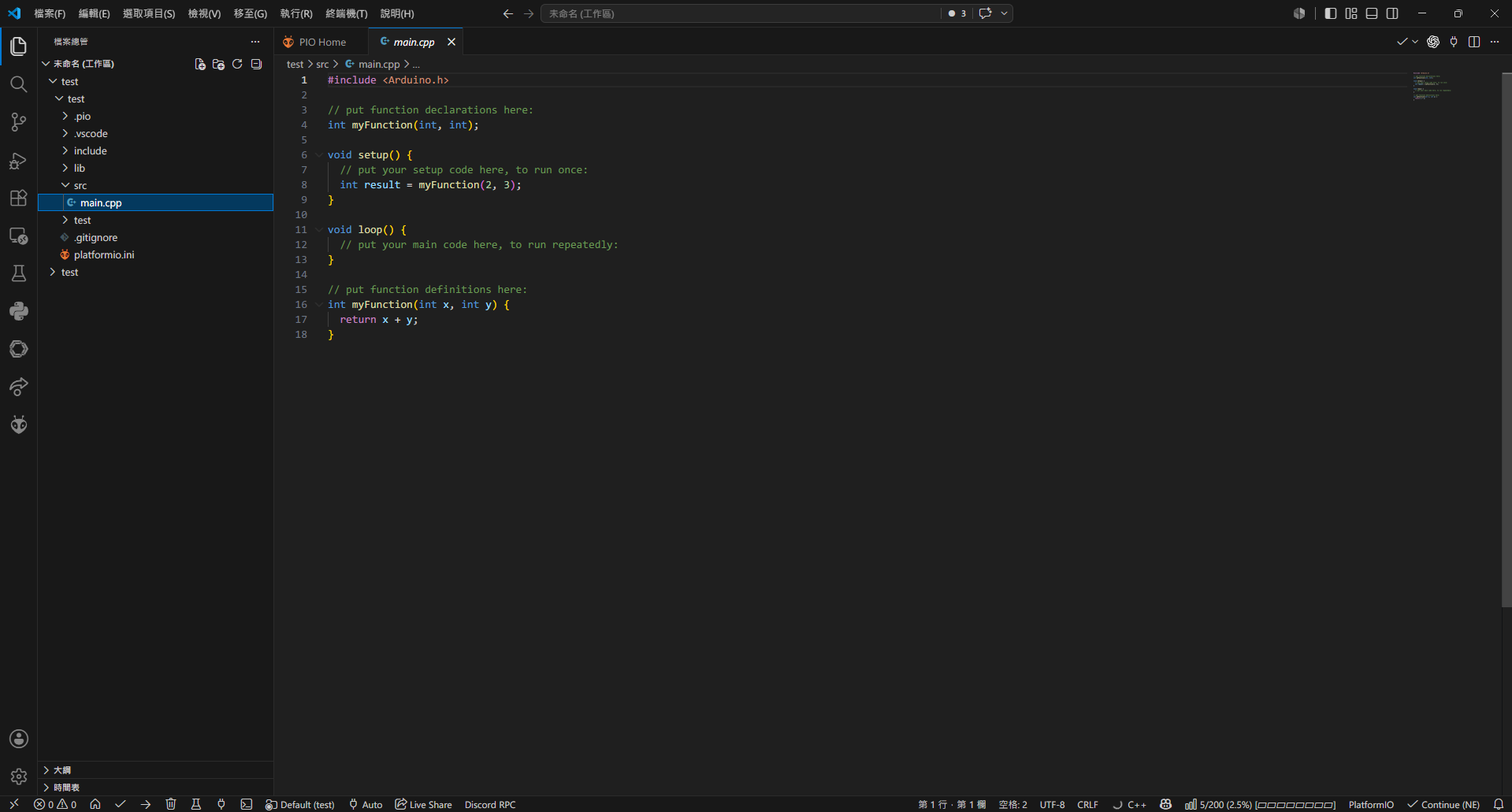
Task: Open the 檔案(F) menu
Action: point(50,13)
